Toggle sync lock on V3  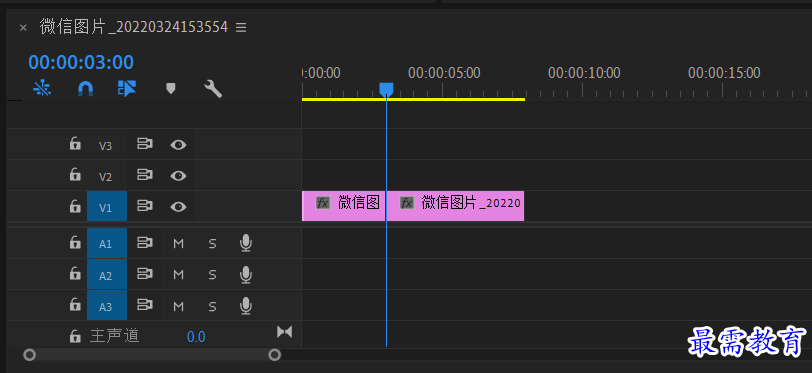pos(144,144)
